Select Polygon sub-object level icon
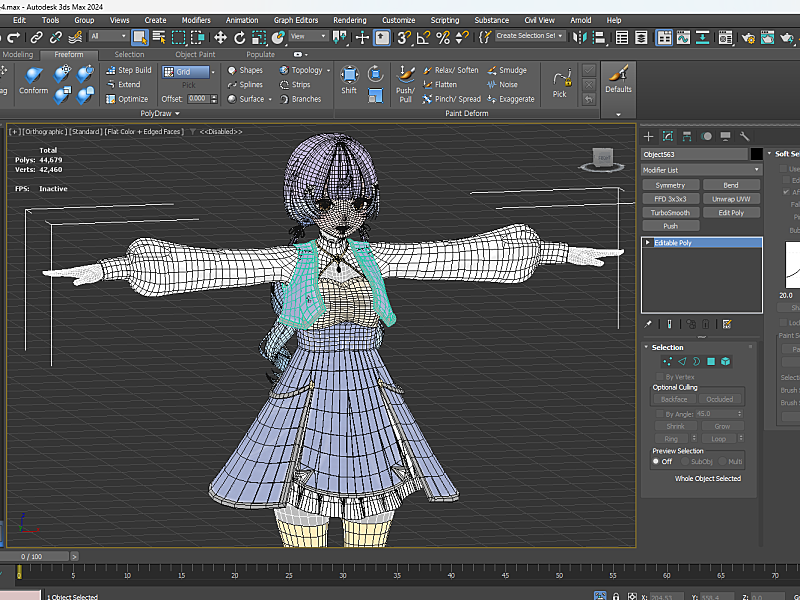The width and height of the screenshot is (800, 600). pos(711,361)
